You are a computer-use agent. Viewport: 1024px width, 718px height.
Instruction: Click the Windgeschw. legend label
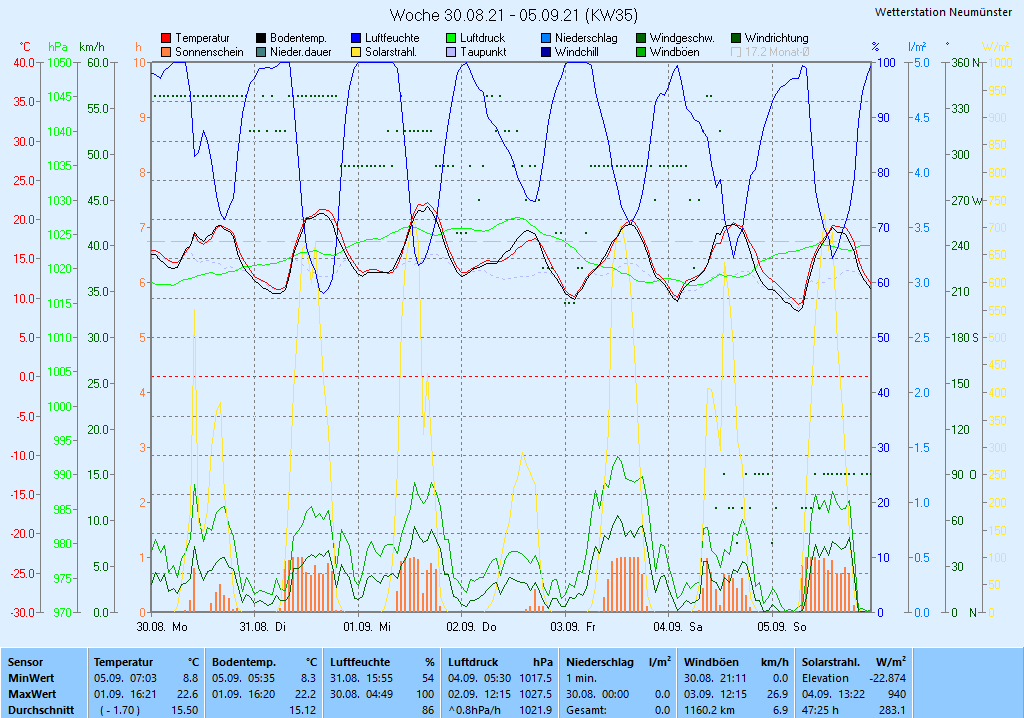(683, 38)
